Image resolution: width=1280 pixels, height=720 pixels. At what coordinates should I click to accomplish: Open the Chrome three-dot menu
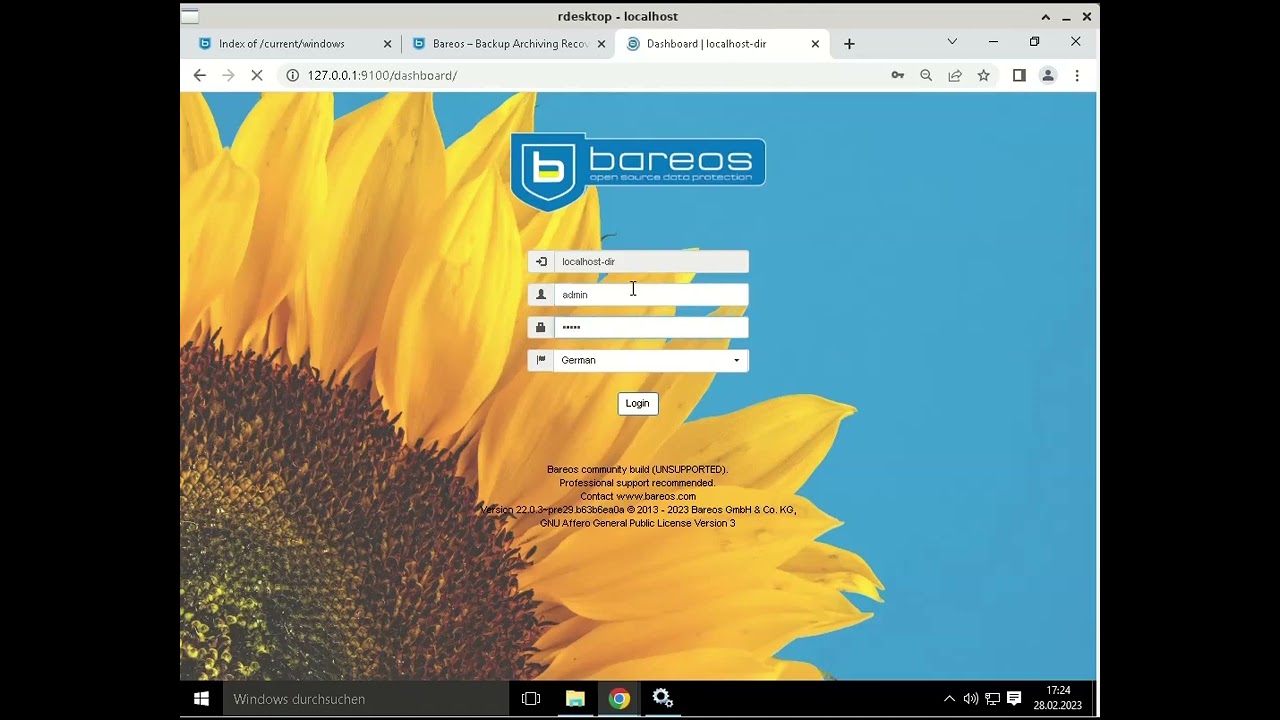click(x=1077, y=75)
